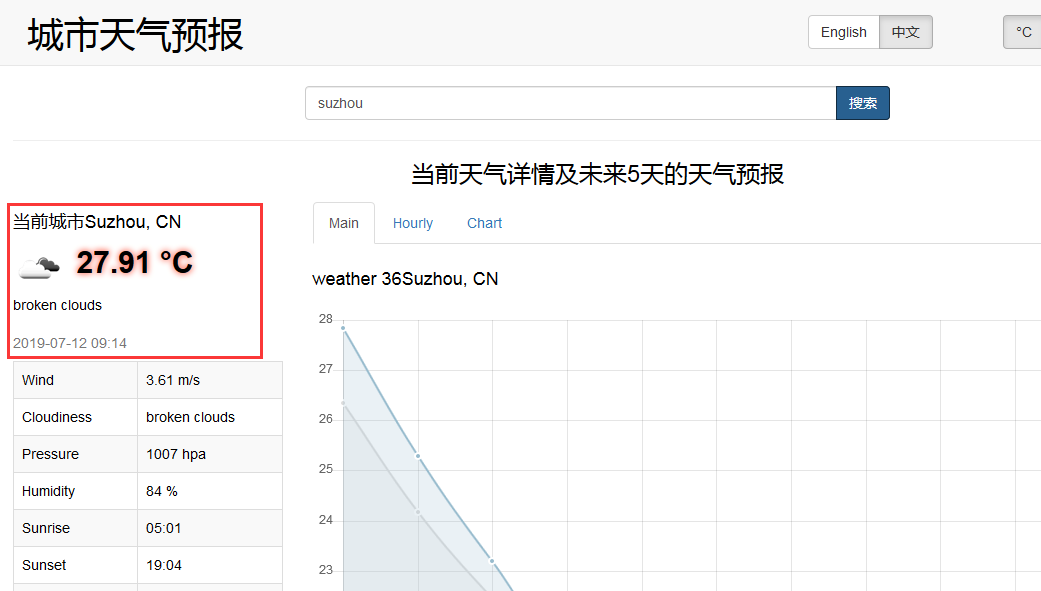The image size is (1041, 591).
Task: Click the 1007 hpa pressure value
Action: [x=175, y=454]
